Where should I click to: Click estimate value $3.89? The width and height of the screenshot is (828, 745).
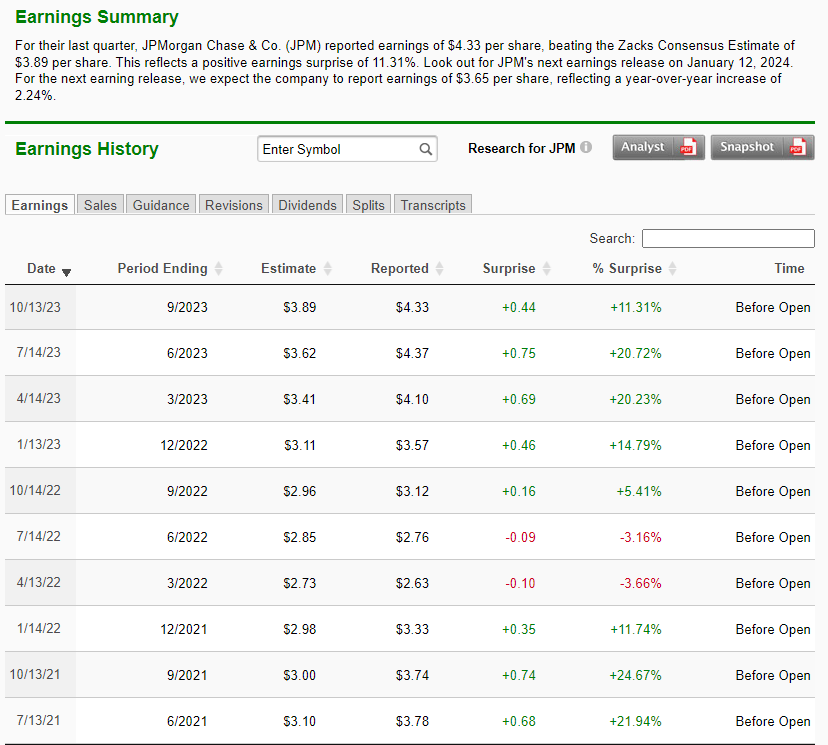(299, 307)
